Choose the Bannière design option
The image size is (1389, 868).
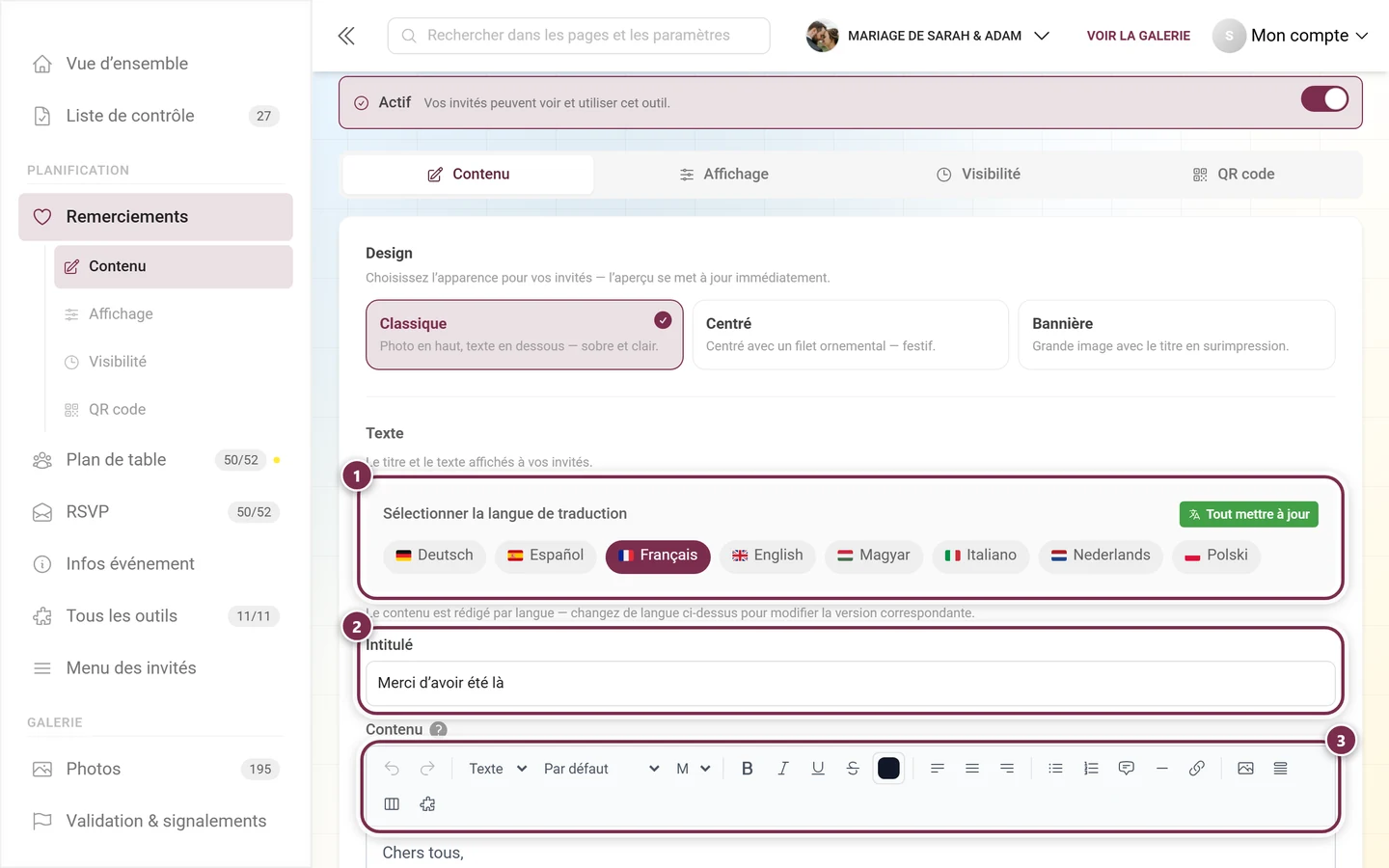click(x=1176, y=335)
